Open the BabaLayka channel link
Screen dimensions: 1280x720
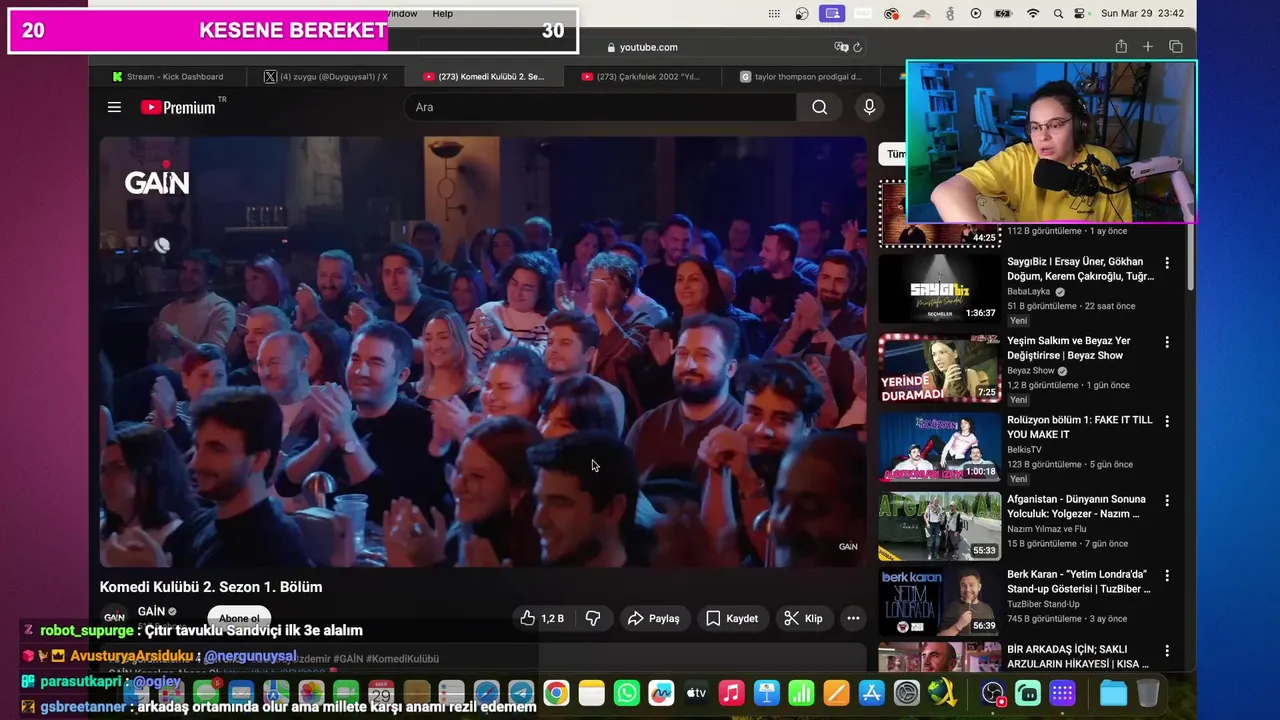pos(1030,292)
